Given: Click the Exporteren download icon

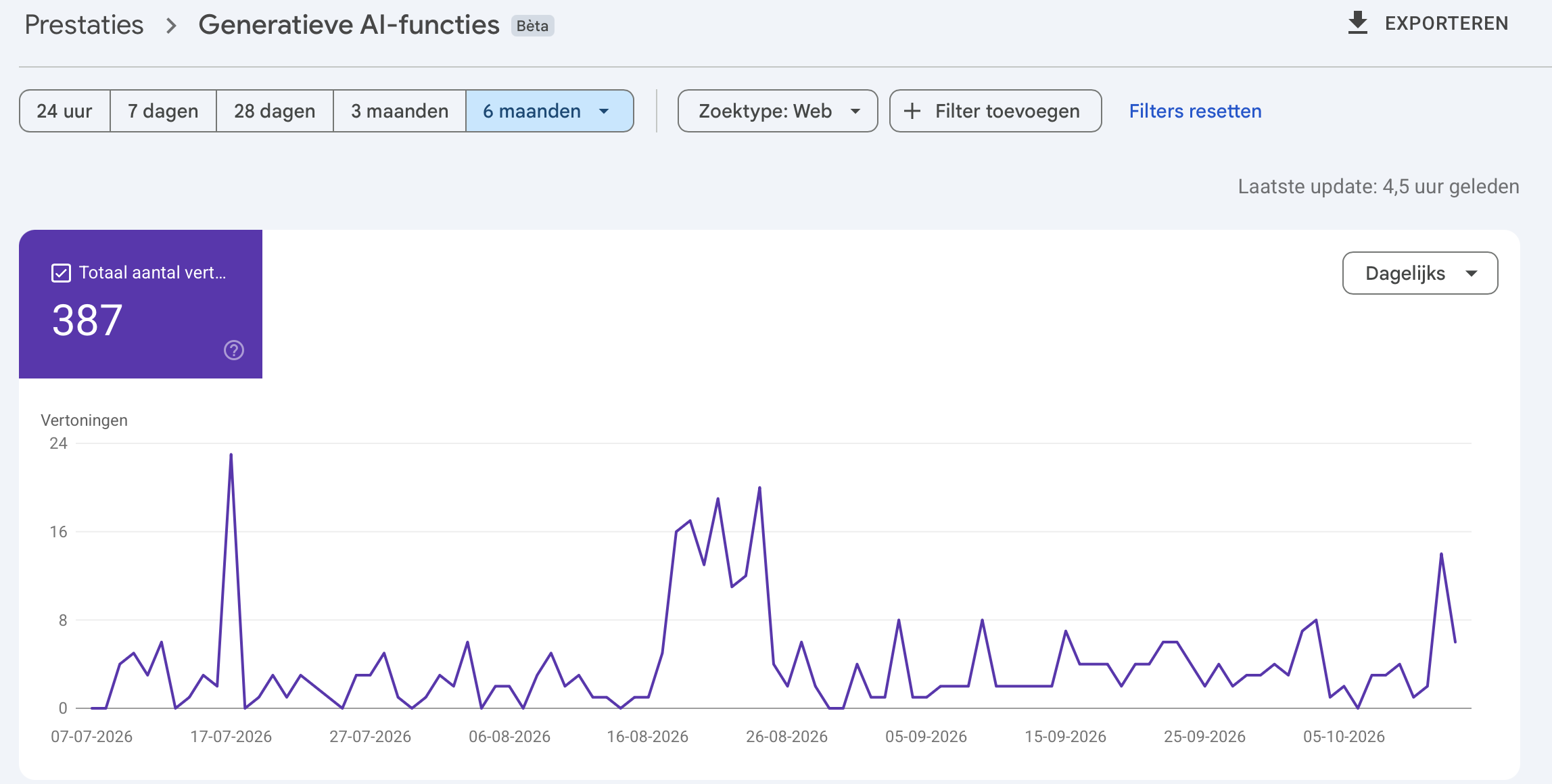Looking at the screenshot, I should (1357, 23).
